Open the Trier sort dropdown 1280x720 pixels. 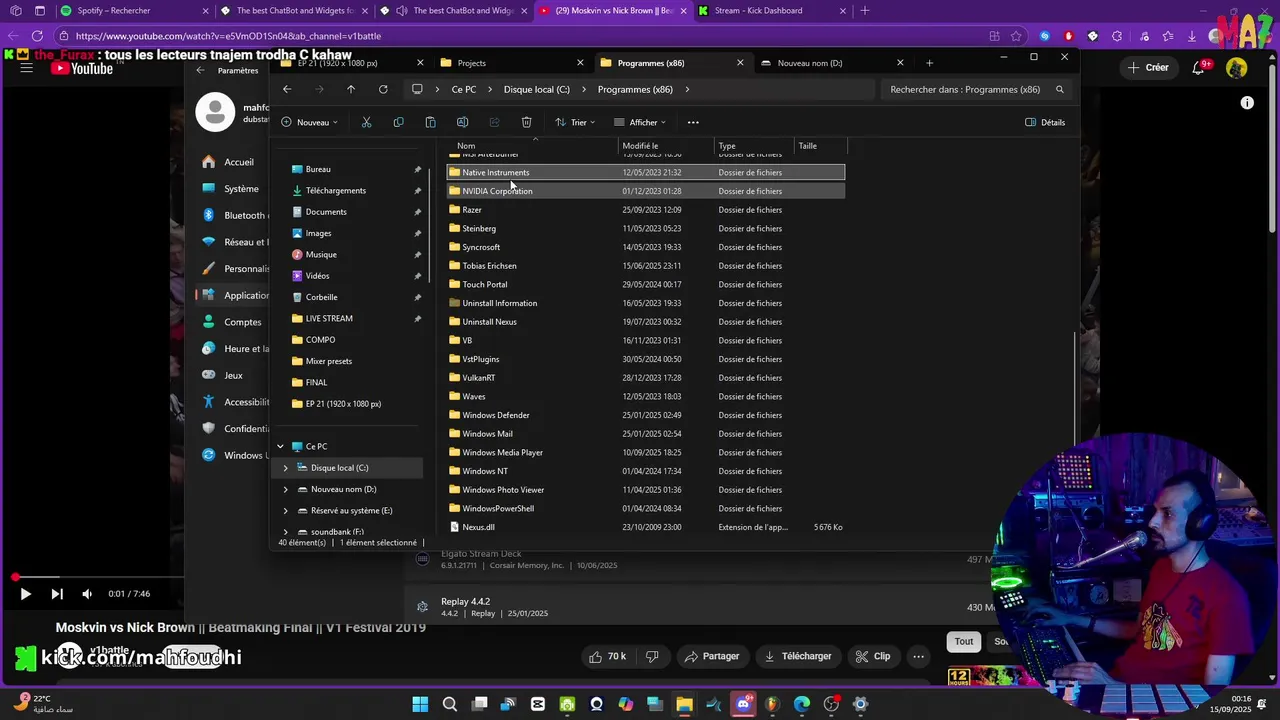point(576,122)
